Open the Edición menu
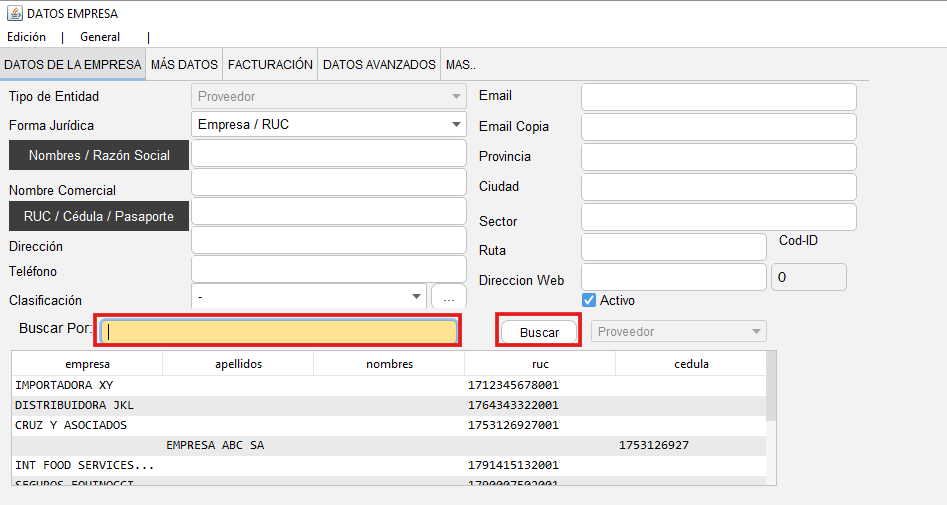Viewport: 947px width, 505px height. point(27,37)
